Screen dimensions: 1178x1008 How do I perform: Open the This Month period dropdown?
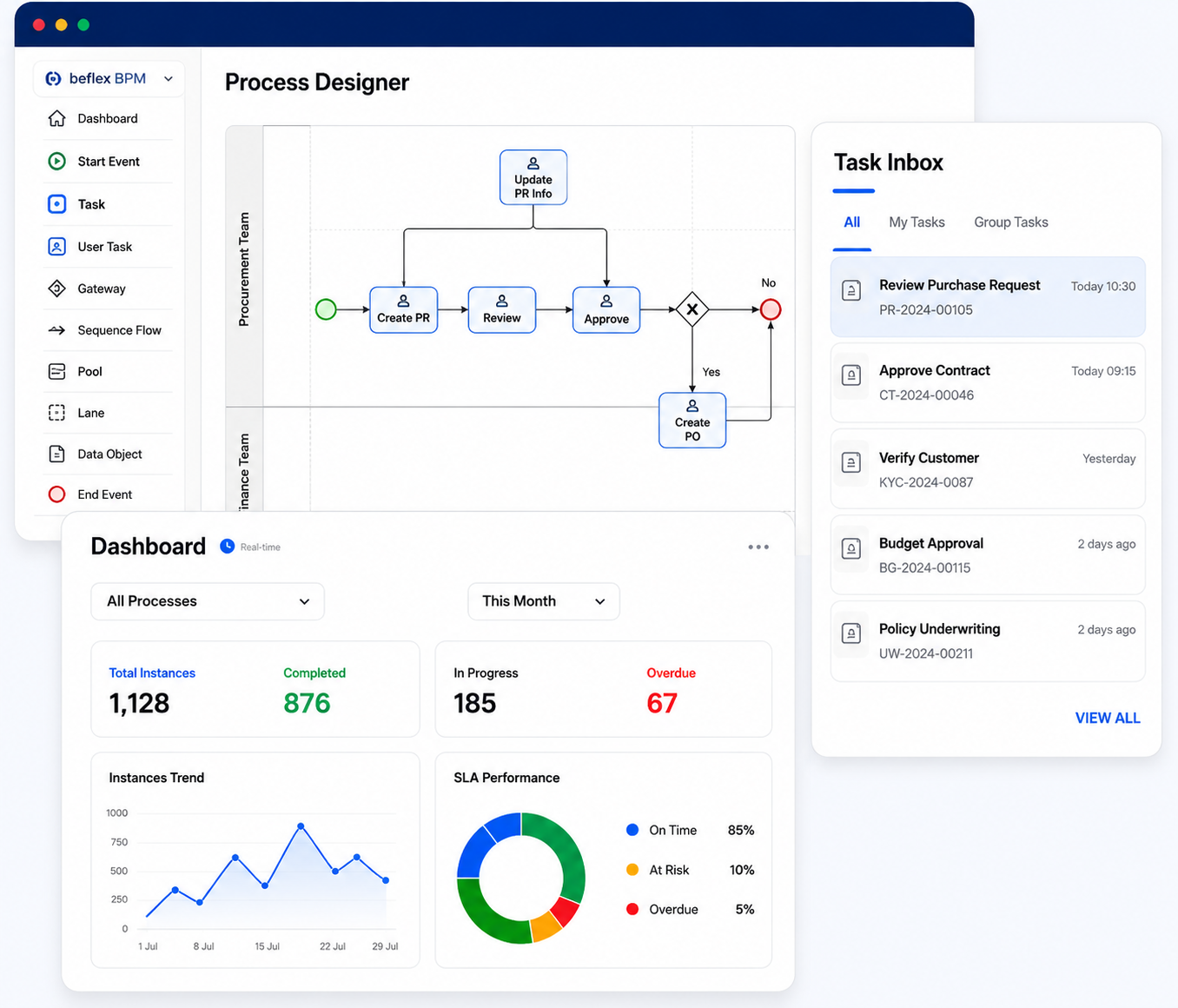point(544,601)
